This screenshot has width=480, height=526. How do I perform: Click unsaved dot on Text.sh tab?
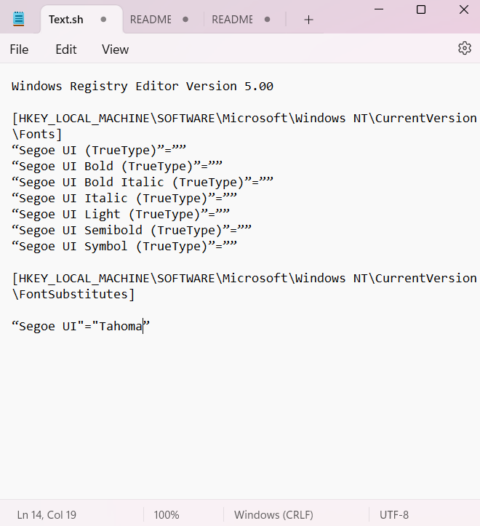pyautogui.click(x=103, y=19)
